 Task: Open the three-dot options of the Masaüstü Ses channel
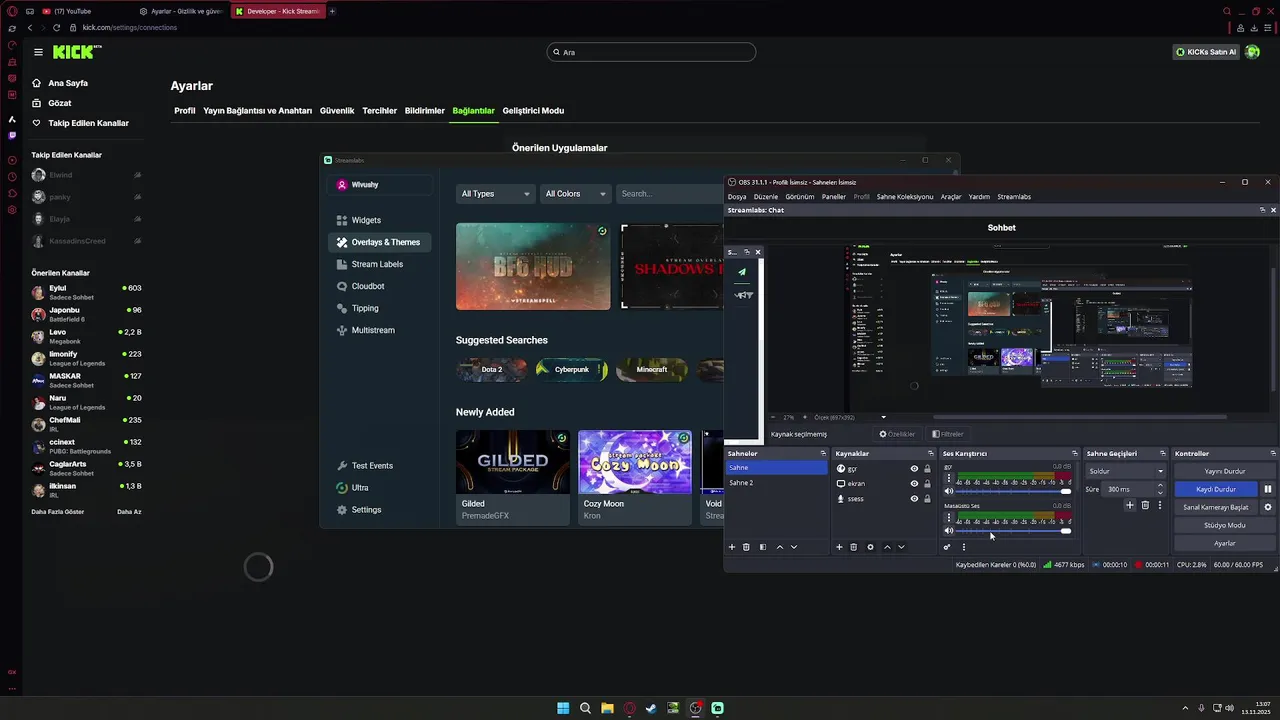click(949, 517)
